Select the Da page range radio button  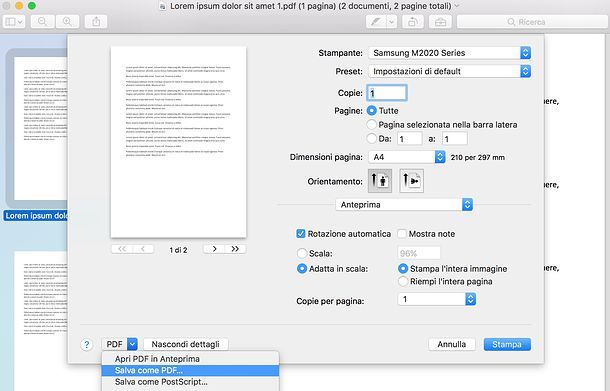pos(372,139)
